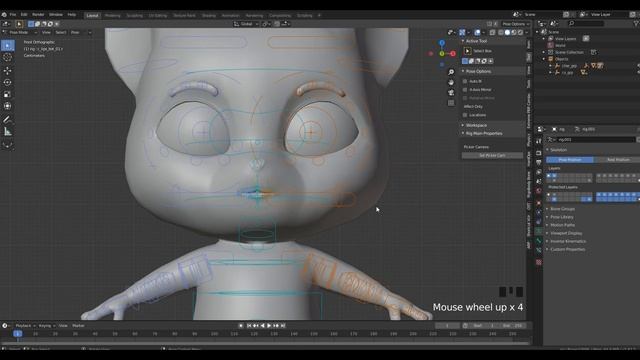Select the Move tool
Viewport: 640px width, 360px height.
click(x=7, y=70)
